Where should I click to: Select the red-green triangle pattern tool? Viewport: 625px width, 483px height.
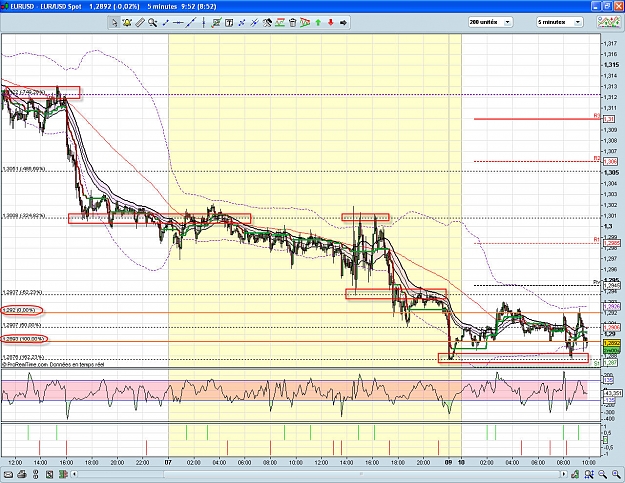[x=305, y=23]
